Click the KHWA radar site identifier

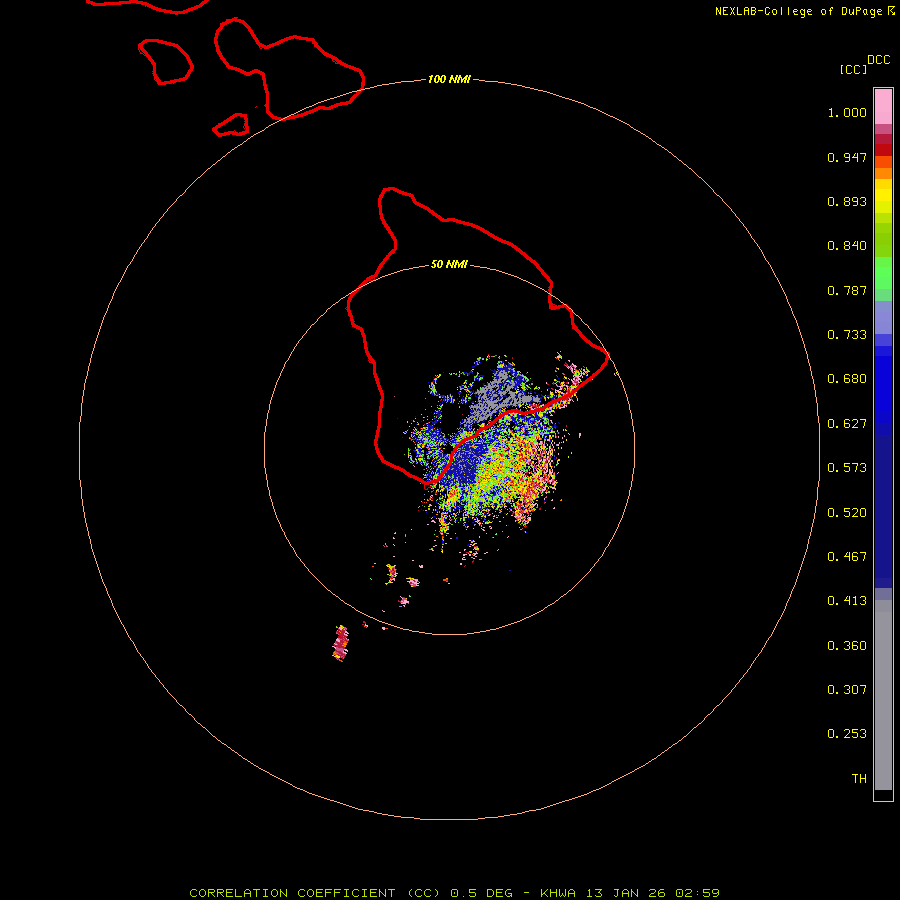click(x=557, y=893)
